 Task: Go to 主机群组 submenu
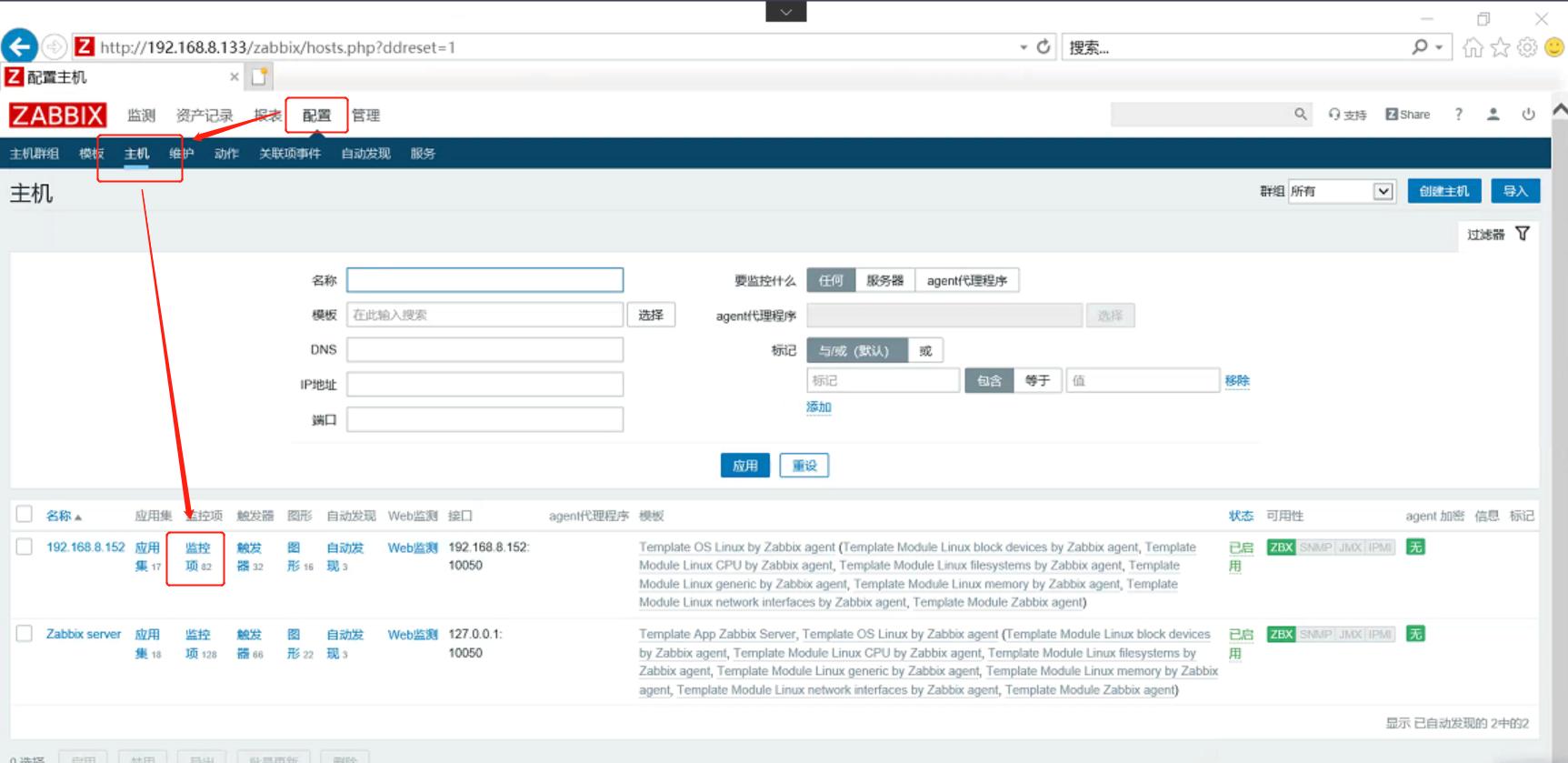(35, 154)
